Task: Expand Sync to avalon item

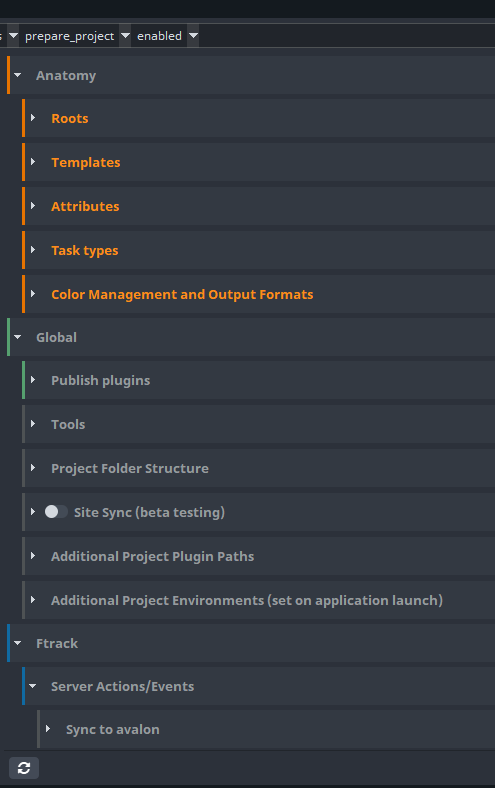Action: (x=48, y=729)
